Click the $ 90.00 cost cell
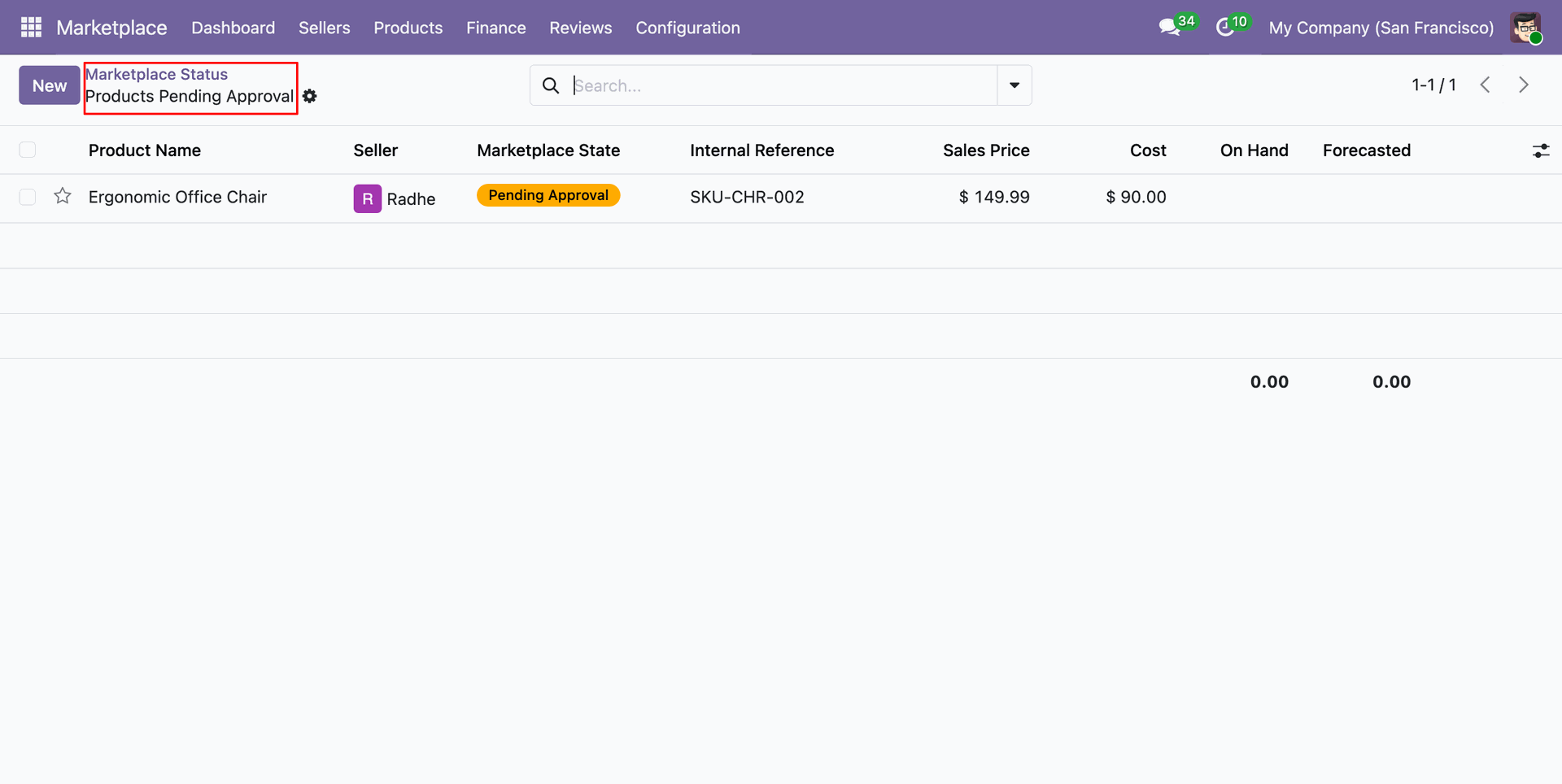Image resolution: width=1562 pixels, height=784 pixels. [1136, 197]
